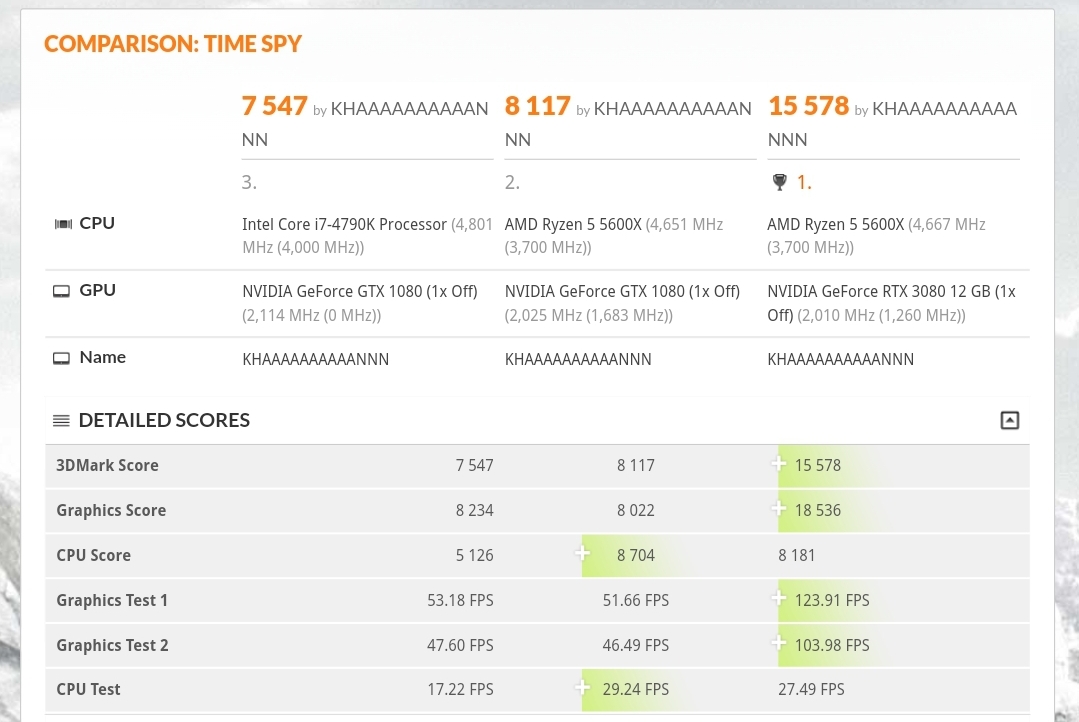
Task: Click the Name row monitor icon
Action: 61,359
